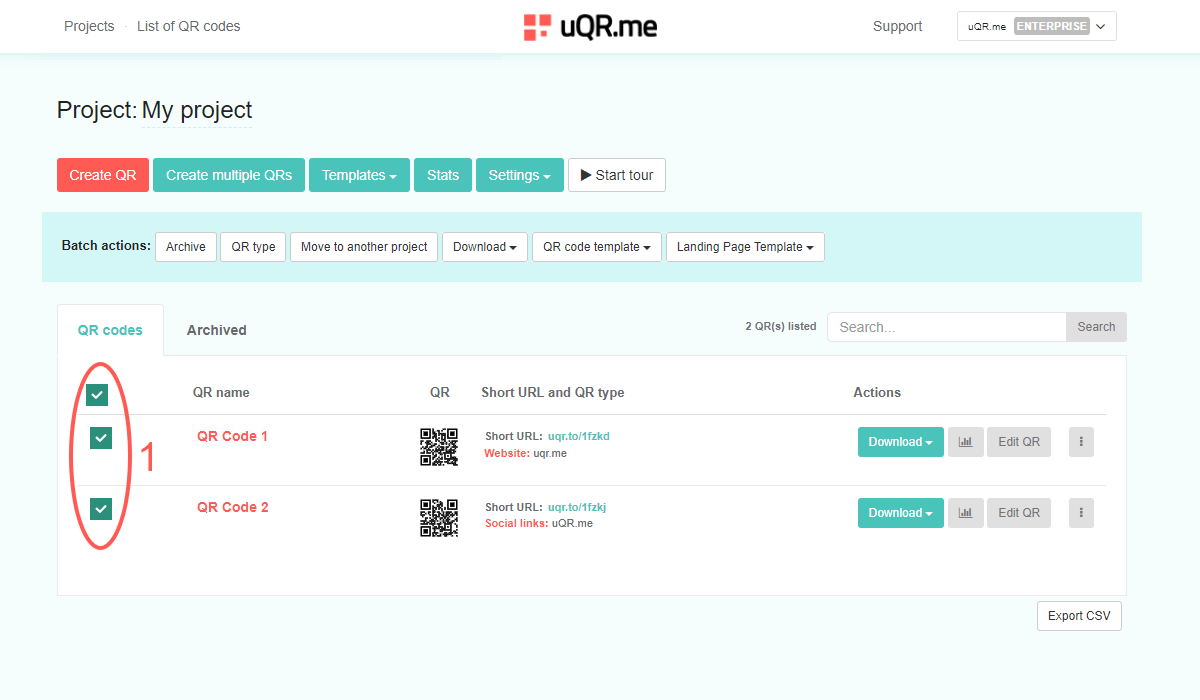Open stats chart icon for QR Code 1
1200x700 pixels.
point(965,442)
